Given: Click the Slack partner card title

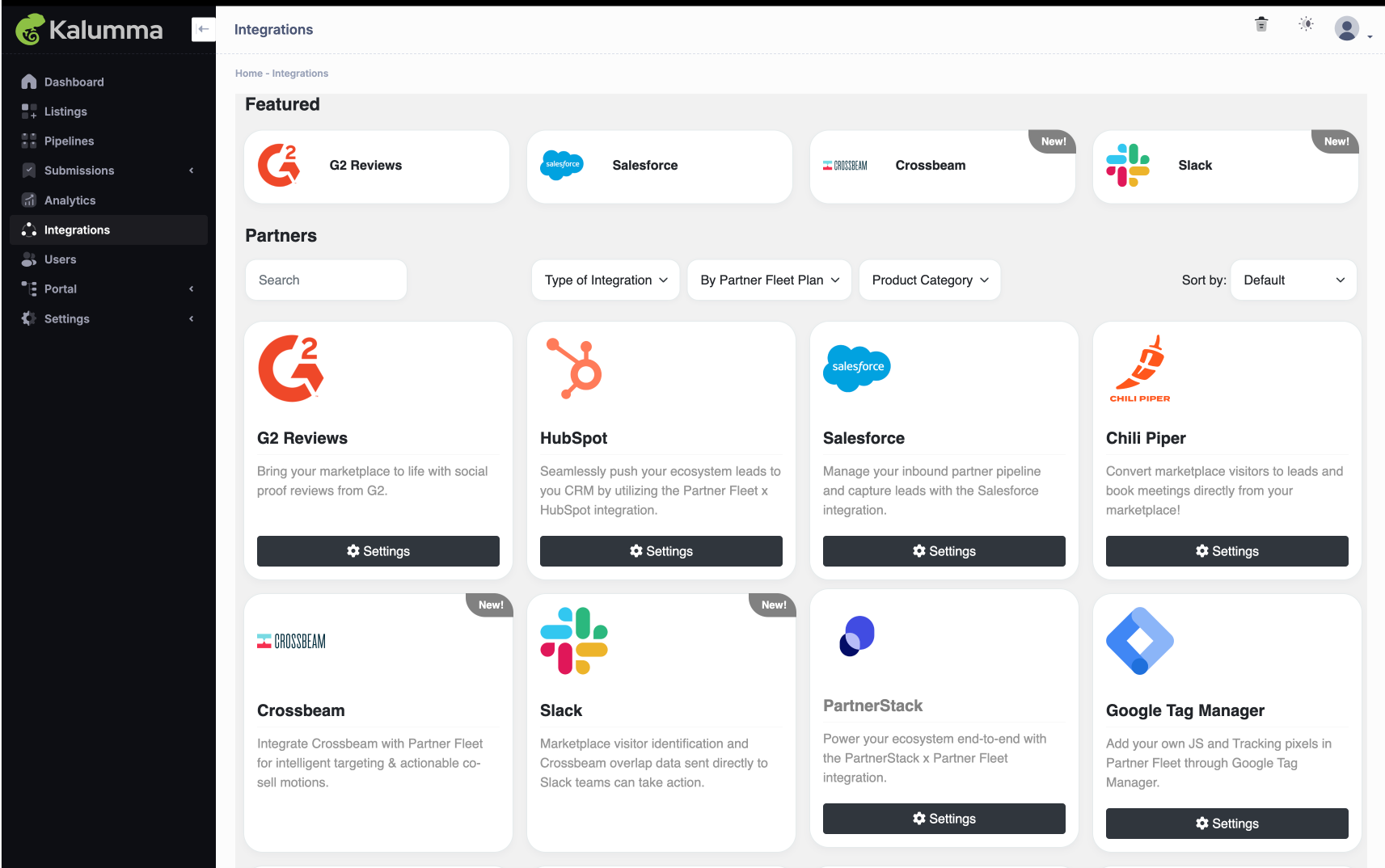Looking at the screenshot, I should (x=561, y=710).
